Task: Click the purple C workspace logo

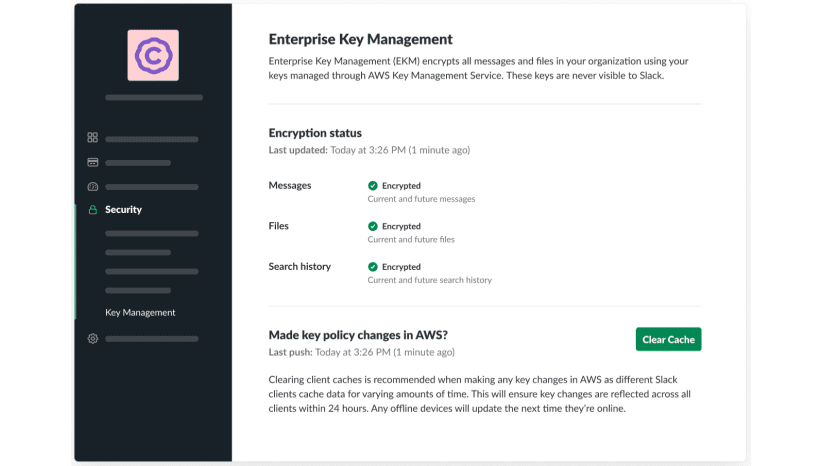Action: click(x=153, y=55)
